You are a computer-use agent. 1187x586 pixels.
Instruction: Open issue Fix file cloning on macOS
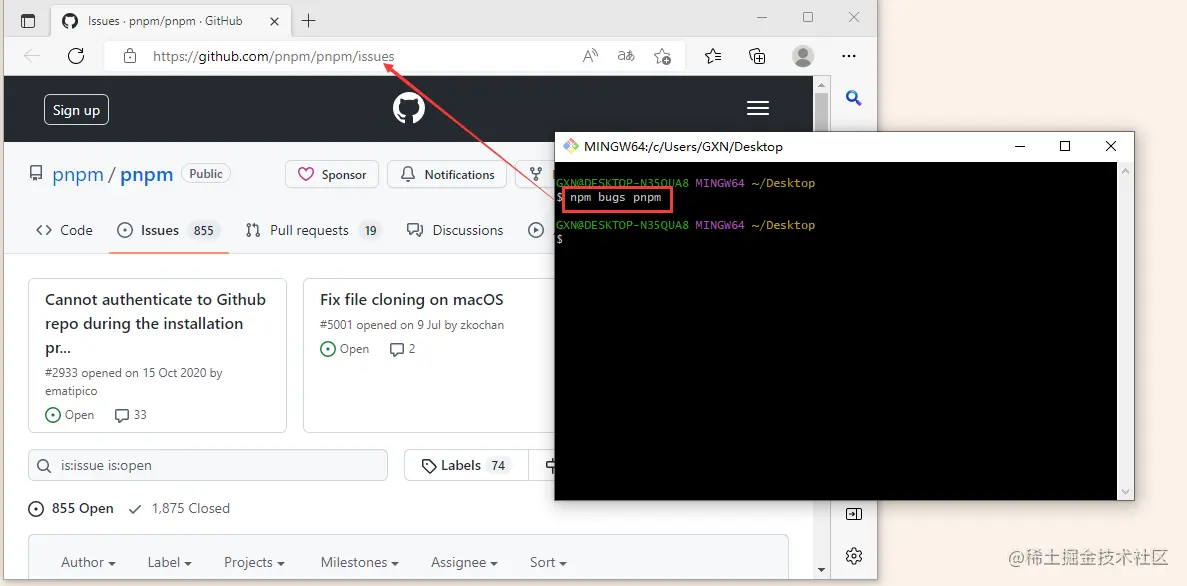click(411, 300)
